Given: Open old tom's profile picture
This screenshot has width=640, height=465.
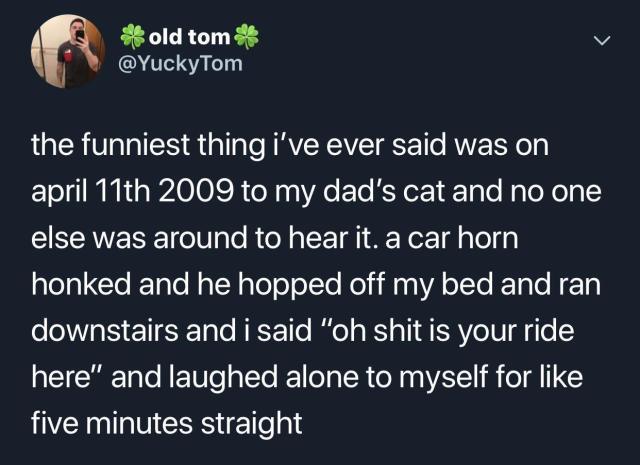Looking at the screenshot, I should [x=69, y=51].
